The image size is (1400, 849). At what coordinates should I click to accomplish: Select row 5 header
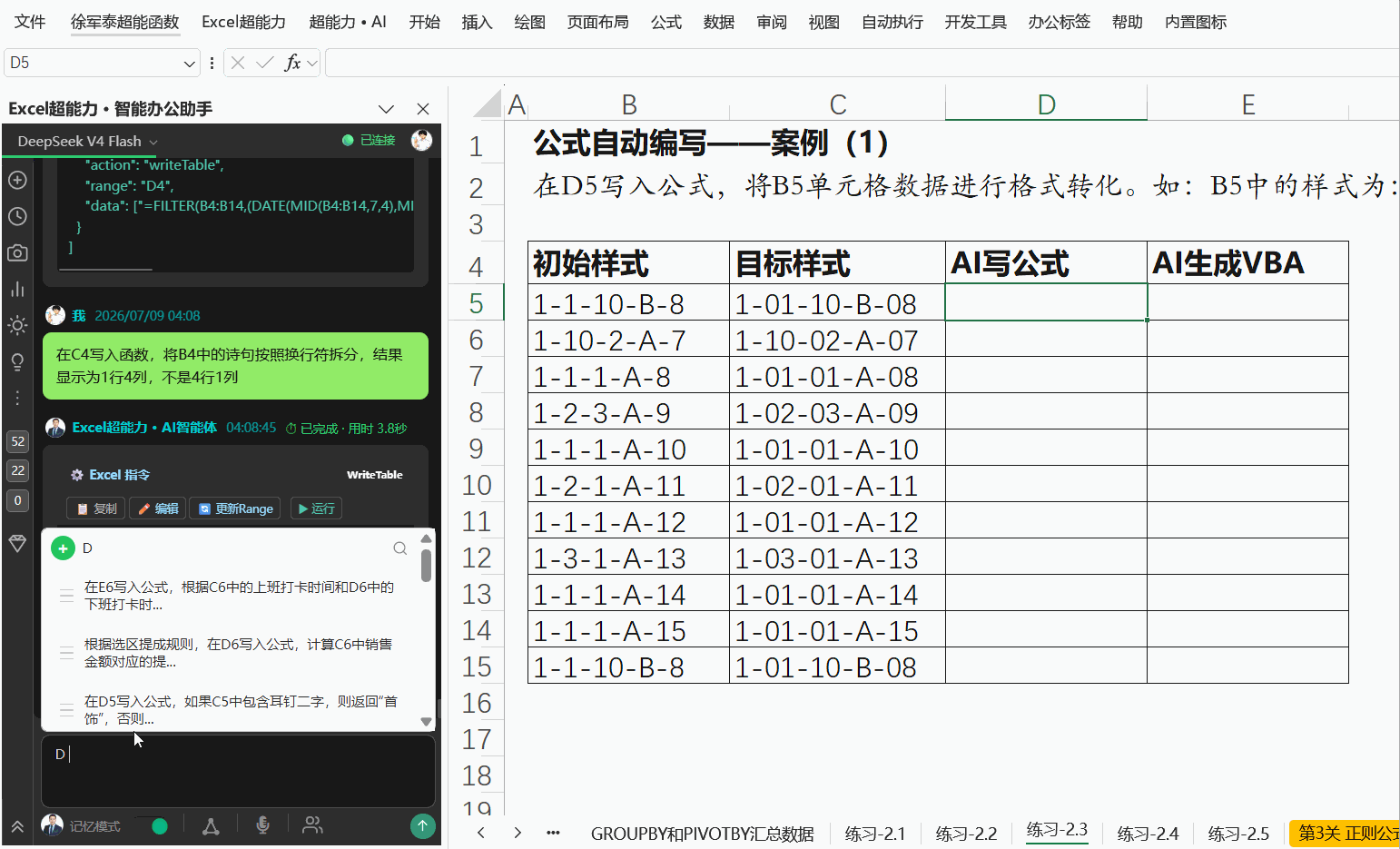click(476, 302)
